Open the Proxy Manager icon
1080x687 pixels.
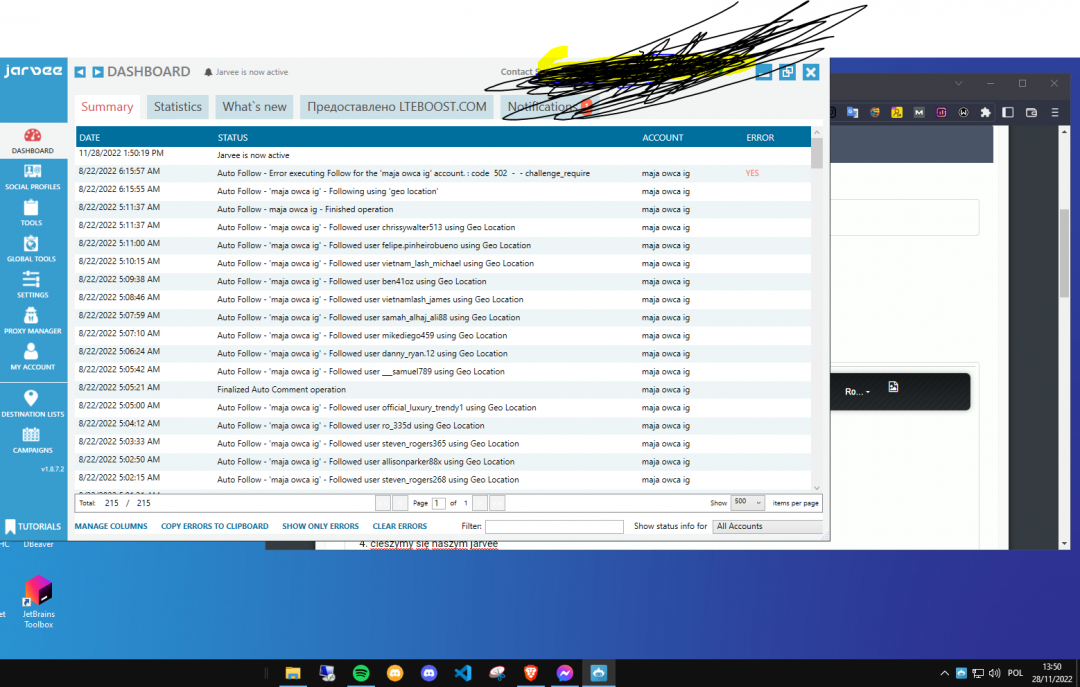click(x=32, y=320)
